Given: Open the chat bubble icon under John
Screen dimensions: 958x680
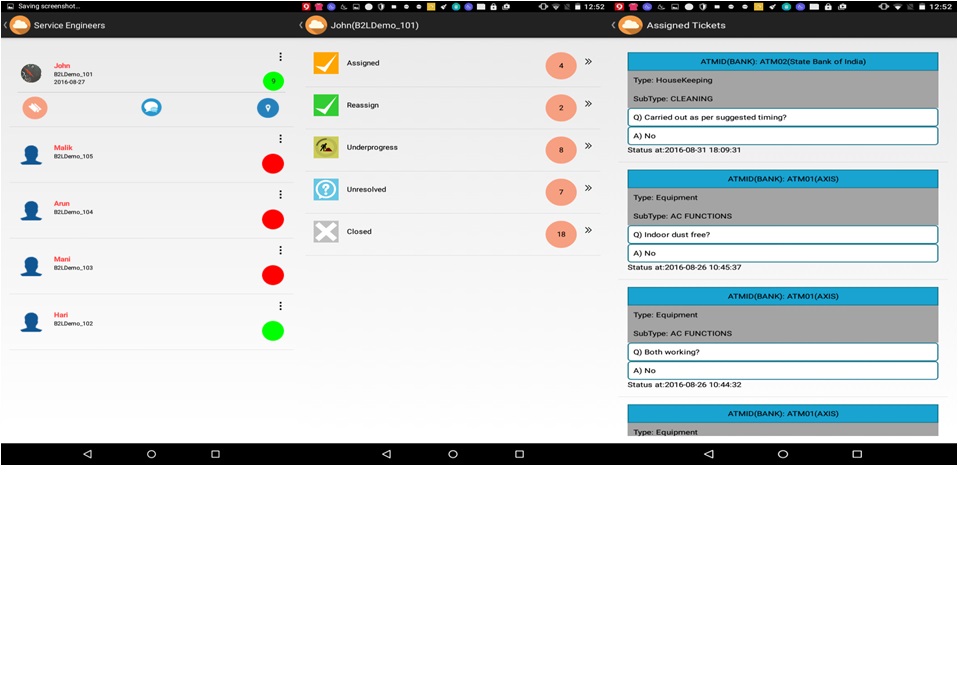Looking at the screenshot, I should [x=151, y=107].
